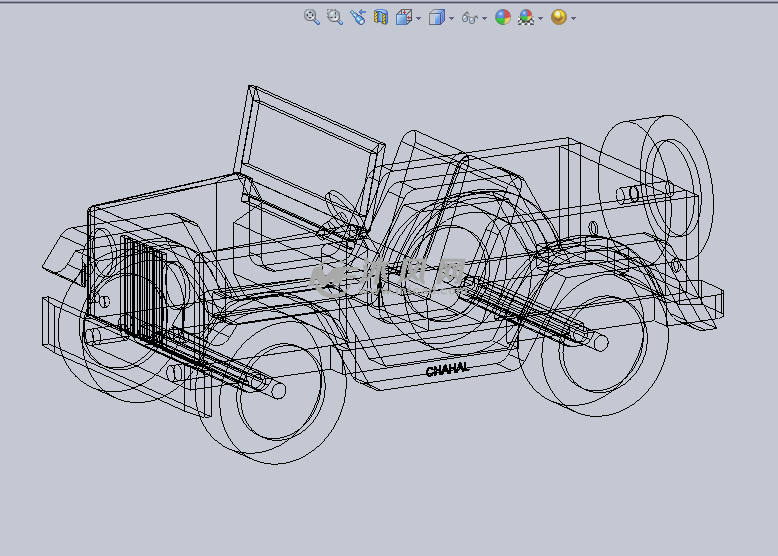Click the View Orientation cube icon
This screenshot has height=556, width=778.
[404, 17]
